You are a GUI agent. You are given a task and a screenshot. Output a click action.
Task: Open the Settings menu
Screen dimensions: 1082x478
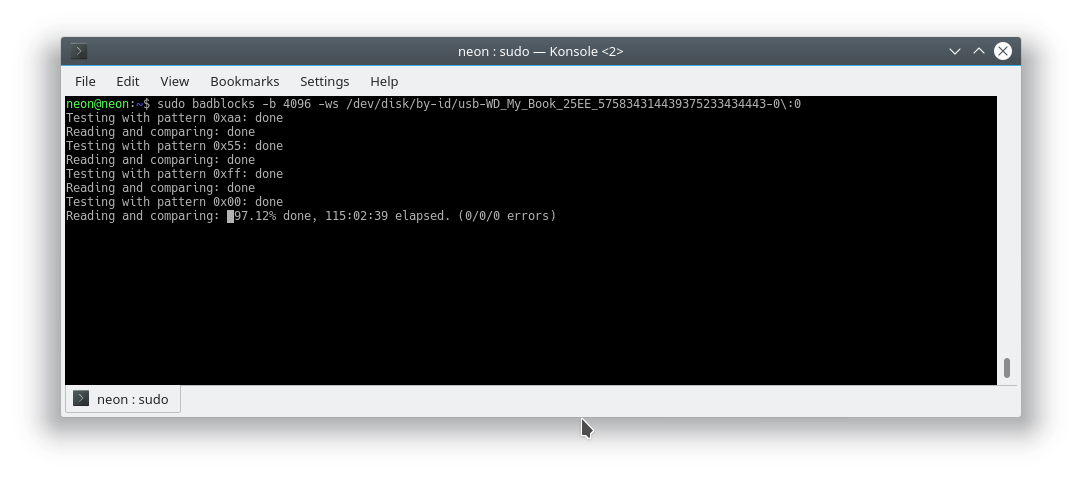pyautogui.click(x=324, y=81)
